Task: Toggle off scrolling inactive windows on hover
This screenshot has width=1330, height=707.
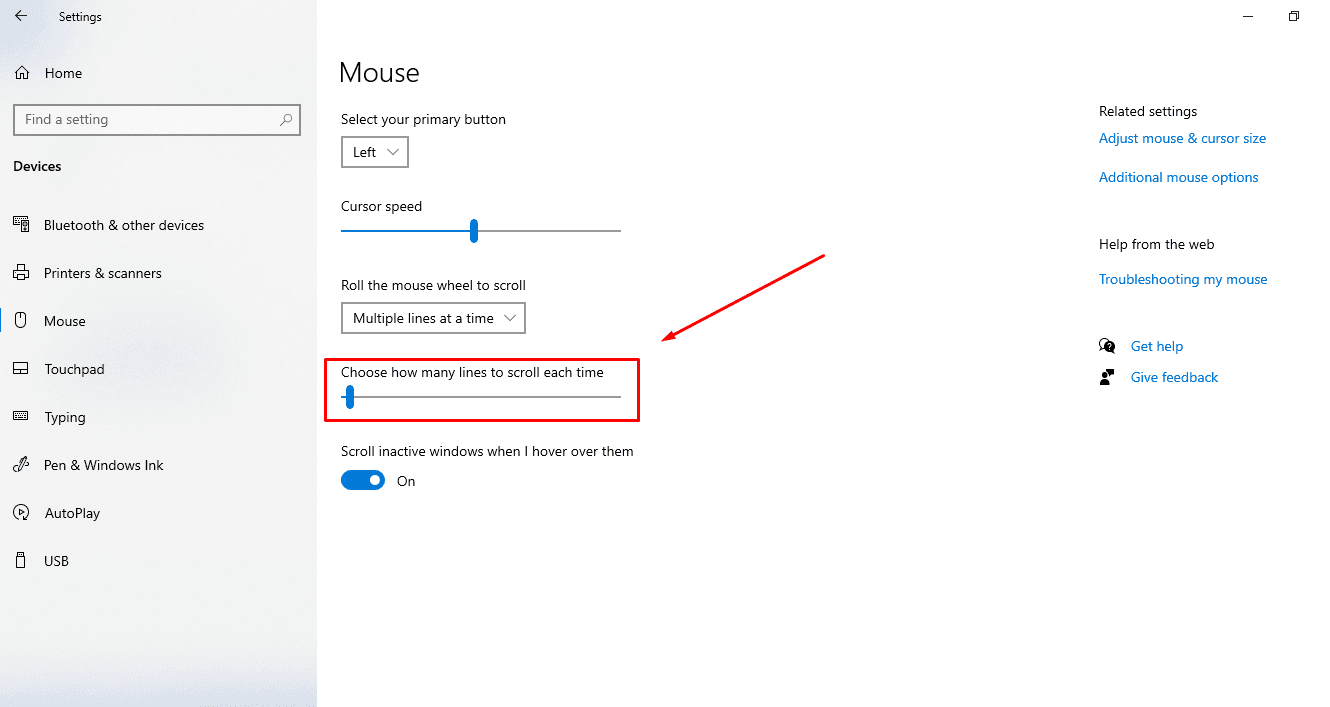Action: [362, 479]
